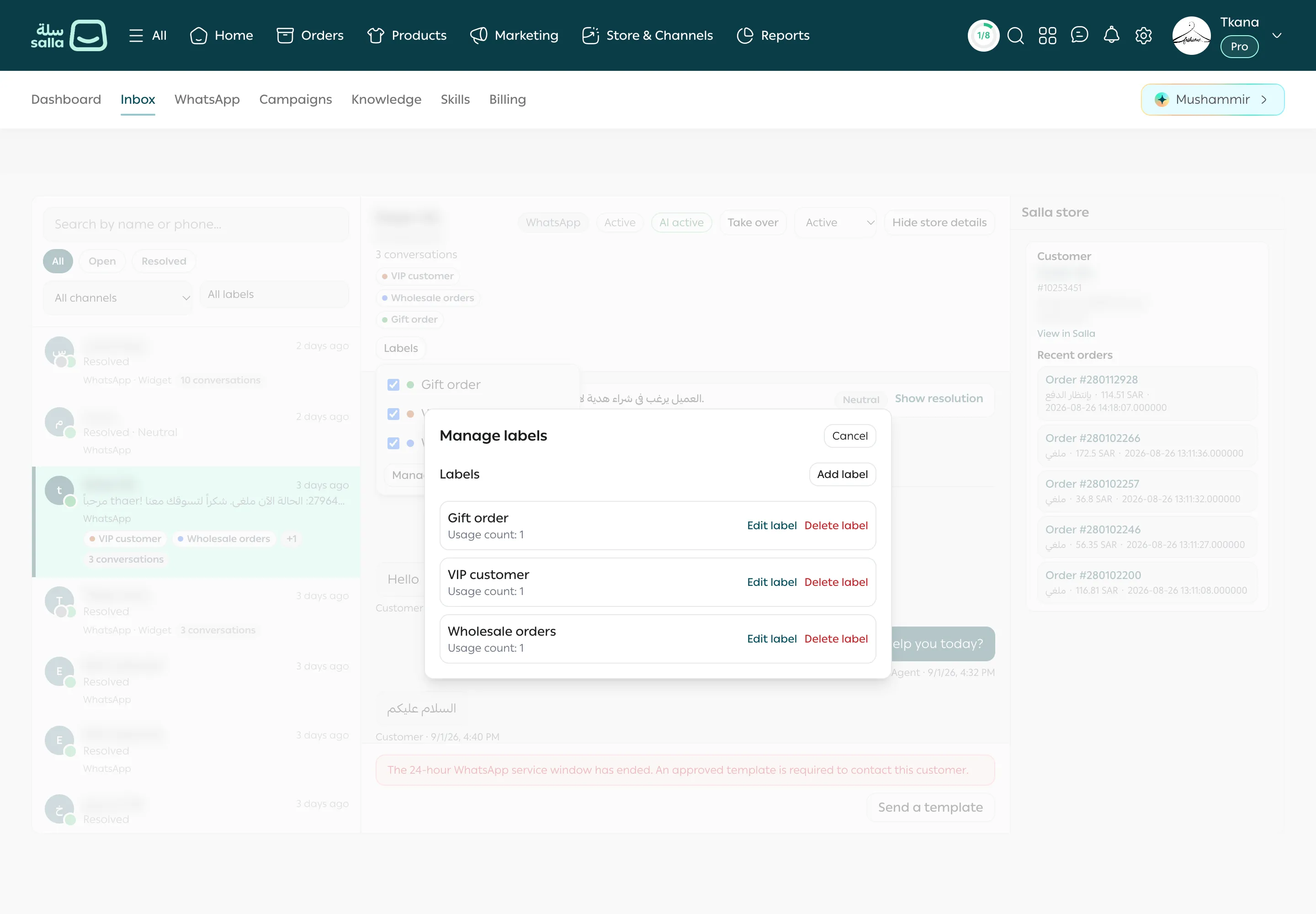Switch to the WhatsApp tab
The image size is (1316, 914).
click(x=207, y=100)
